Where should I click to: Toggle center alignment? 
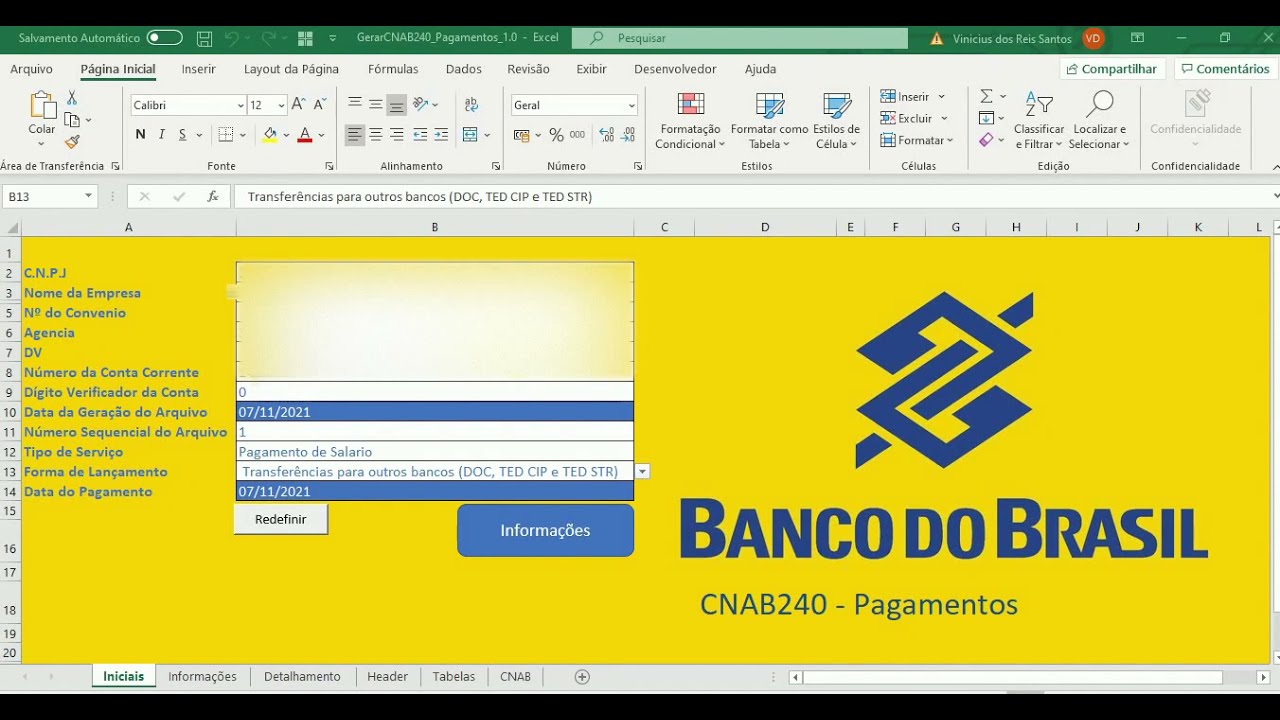click(x=376, y=134)
